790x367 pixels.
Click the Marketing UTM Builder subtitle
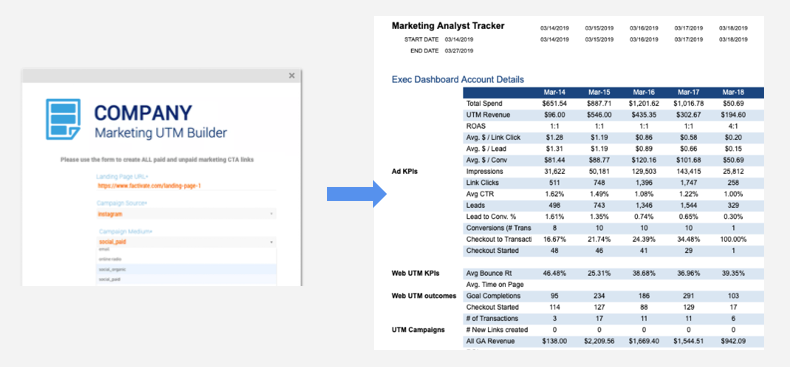pyautogui.click(x=161, y=133)
